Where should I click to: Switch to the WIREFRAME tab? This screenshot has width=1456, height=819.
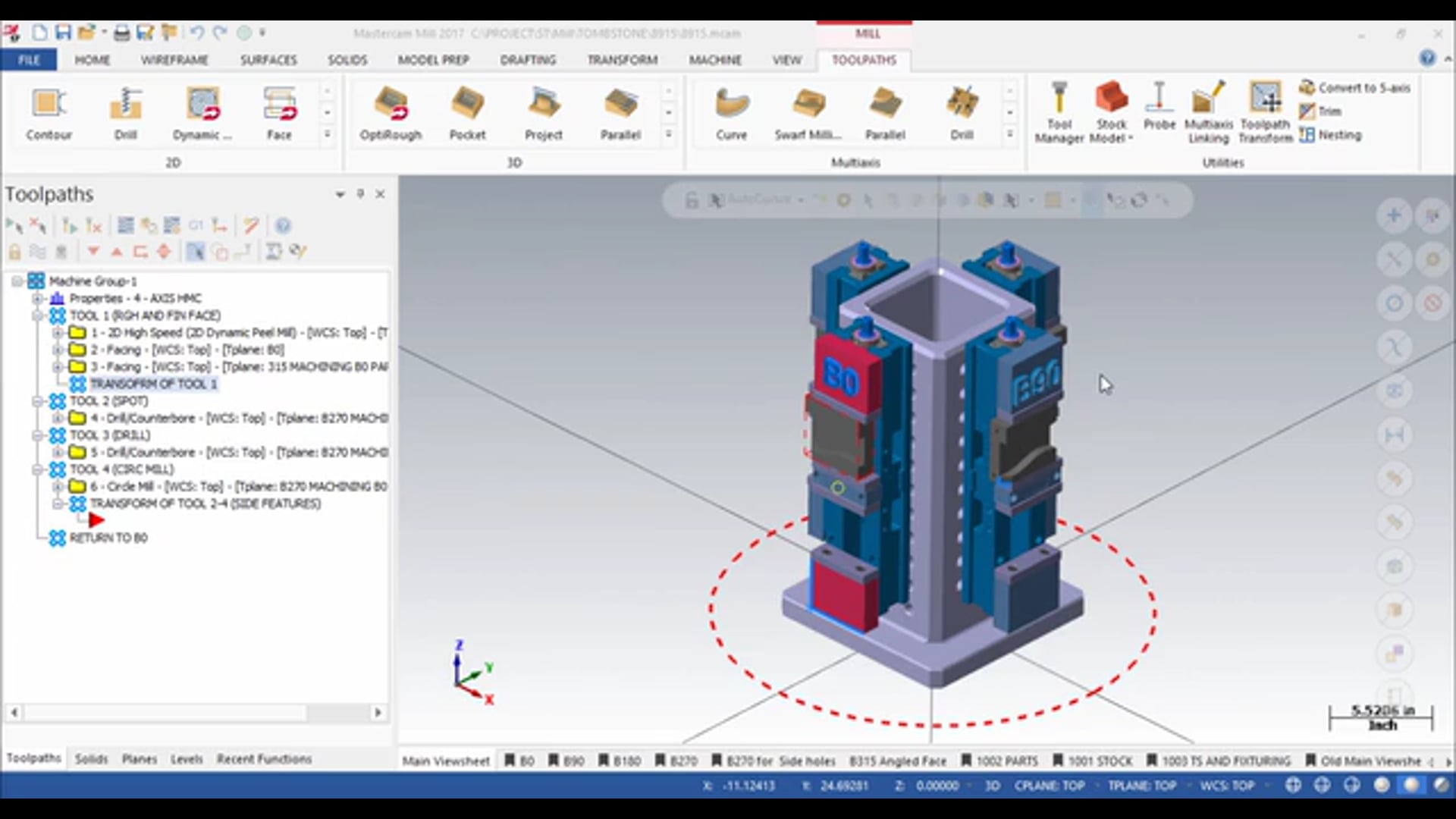pos(174,60)
